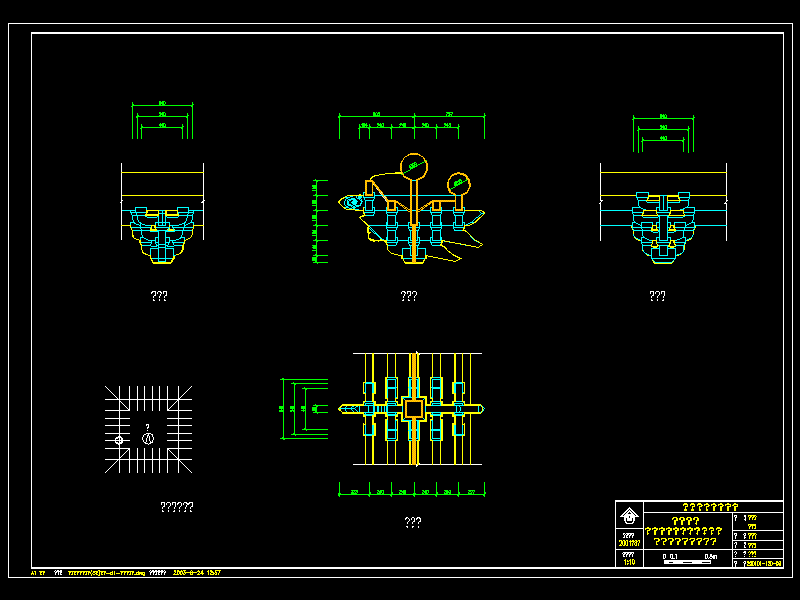Image resolution: width=800 pixels, height=600 pixels.
Task: Click the yellow number beneath the house logo
Action: pyautogui.click(x=629, y=543)
